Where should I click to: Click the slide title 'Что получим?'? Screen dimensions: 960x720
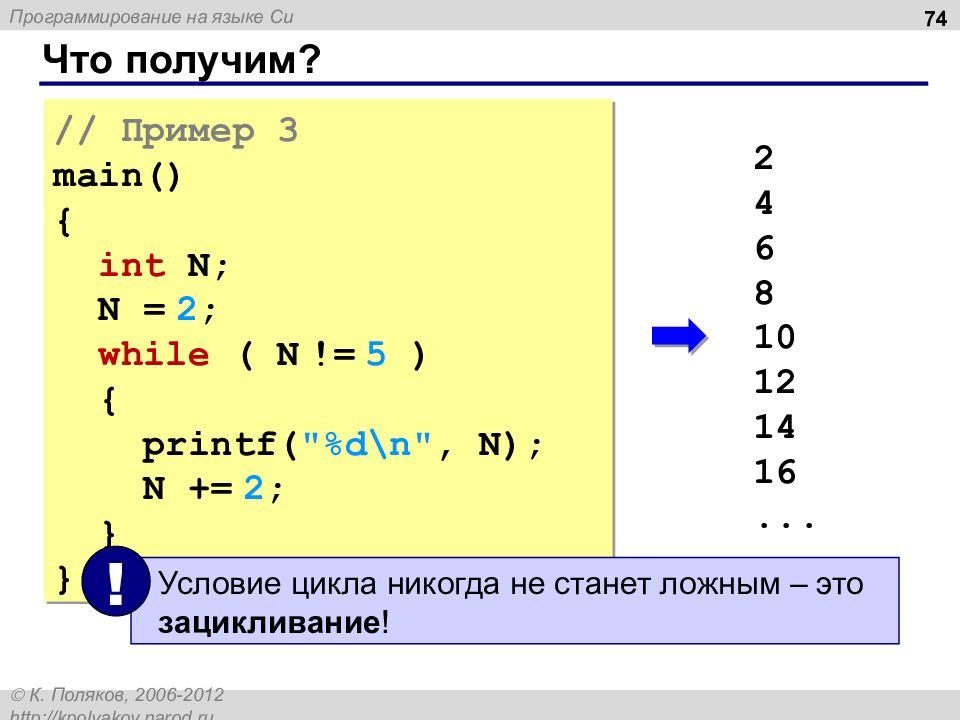point(182,61)
